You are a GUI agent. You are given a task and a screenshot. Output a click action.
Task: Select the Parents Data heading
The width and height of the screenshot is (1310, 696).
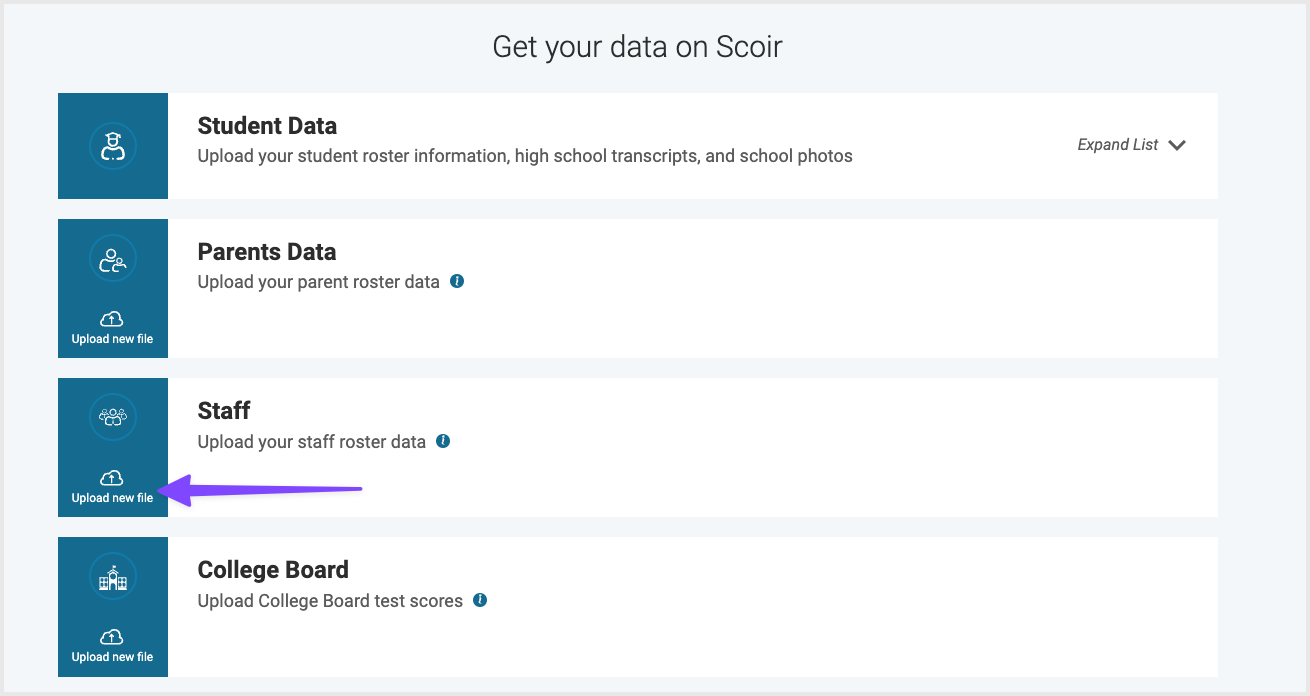(x=267, y=252)
